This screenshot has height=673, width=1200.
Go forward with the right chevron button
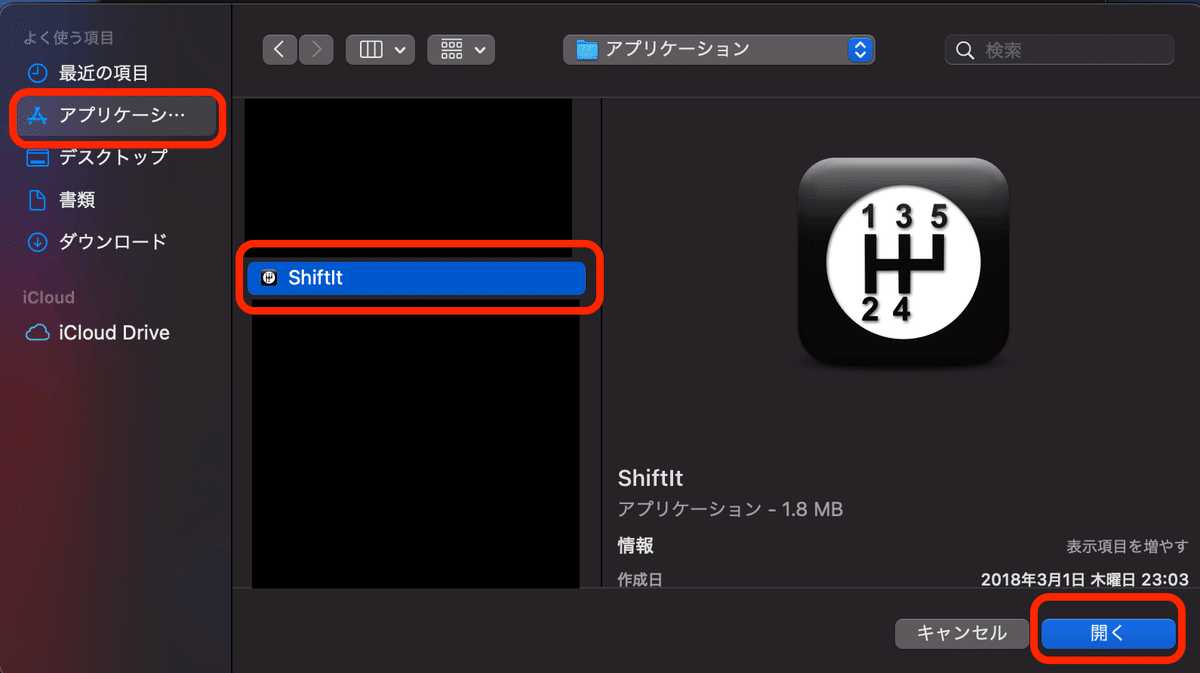(x=316, y=50)
